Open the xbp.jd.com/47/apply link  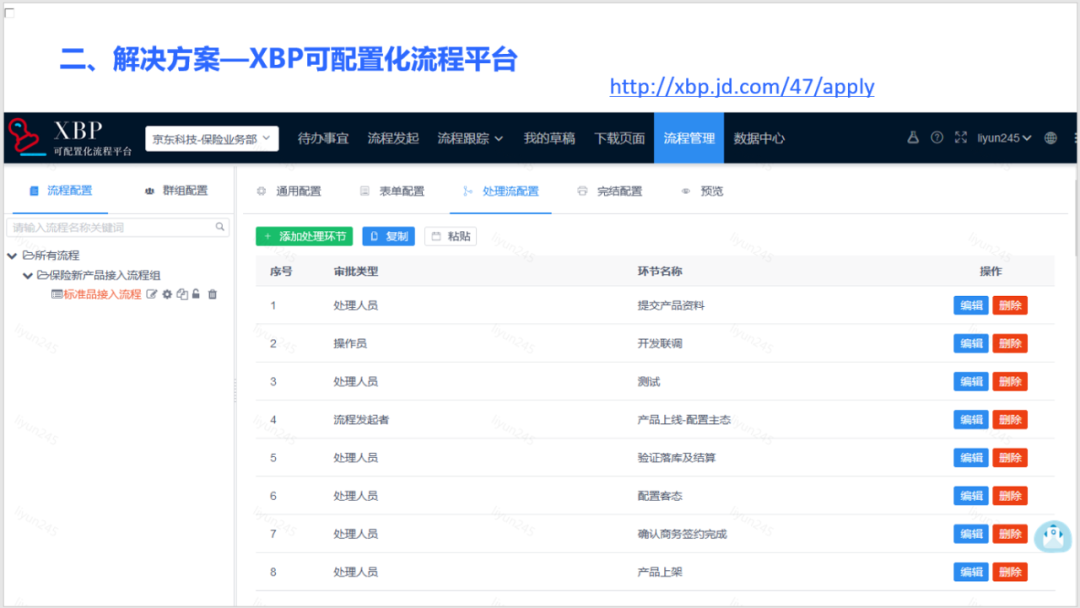pyautogui.click(x=742, y=87)
